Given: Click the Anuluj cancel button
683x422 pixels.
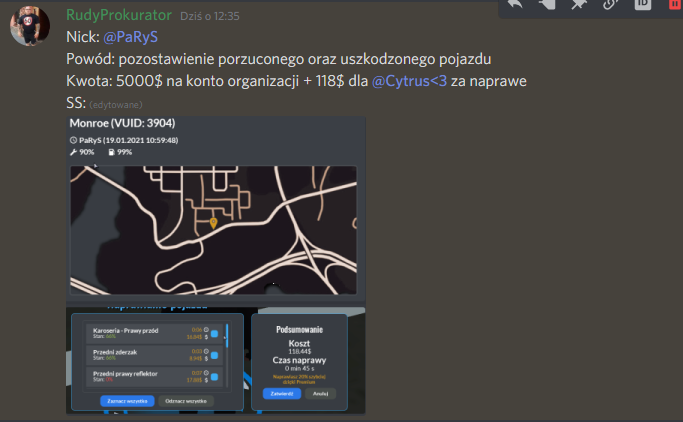Looking at the screenshot, I should [320, 394].
